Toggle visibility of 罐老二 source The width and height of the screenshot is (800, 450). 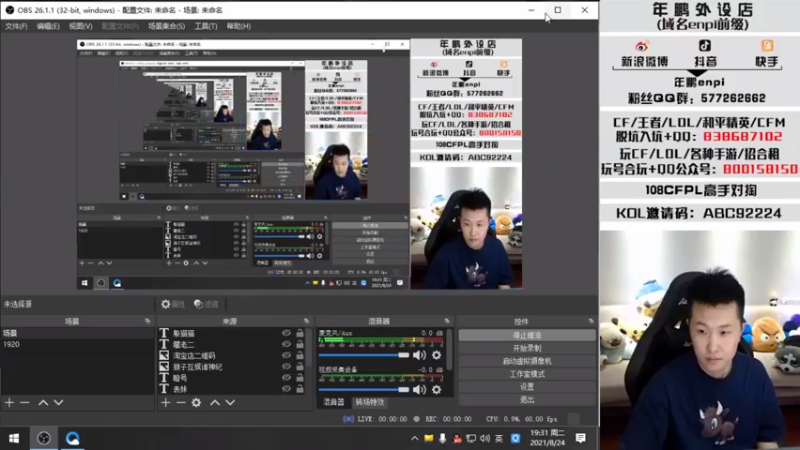tap(286, 344)
